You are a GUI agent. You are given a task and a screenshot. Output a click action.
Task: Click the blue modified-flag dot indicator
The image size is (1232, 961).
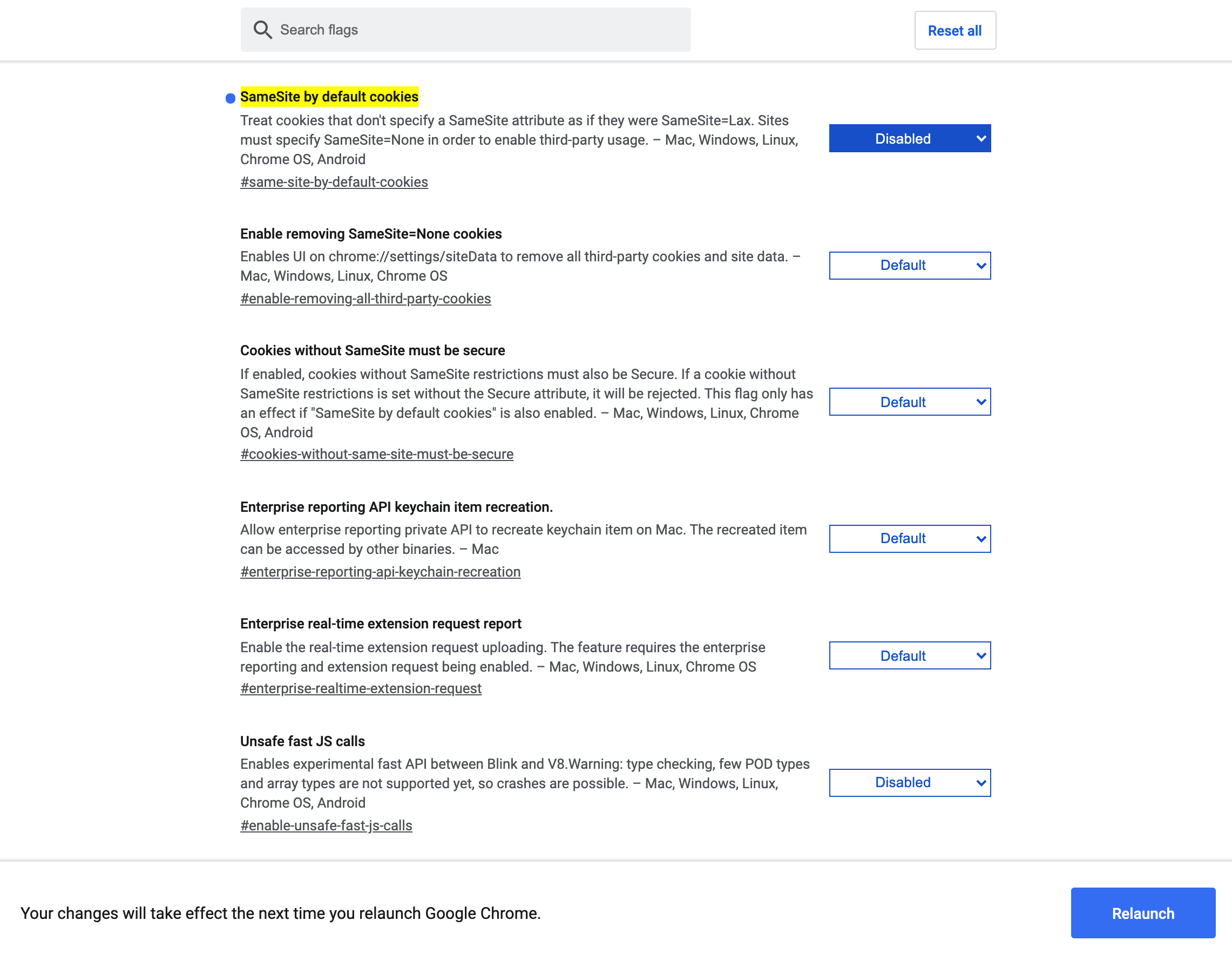[230, 99]
